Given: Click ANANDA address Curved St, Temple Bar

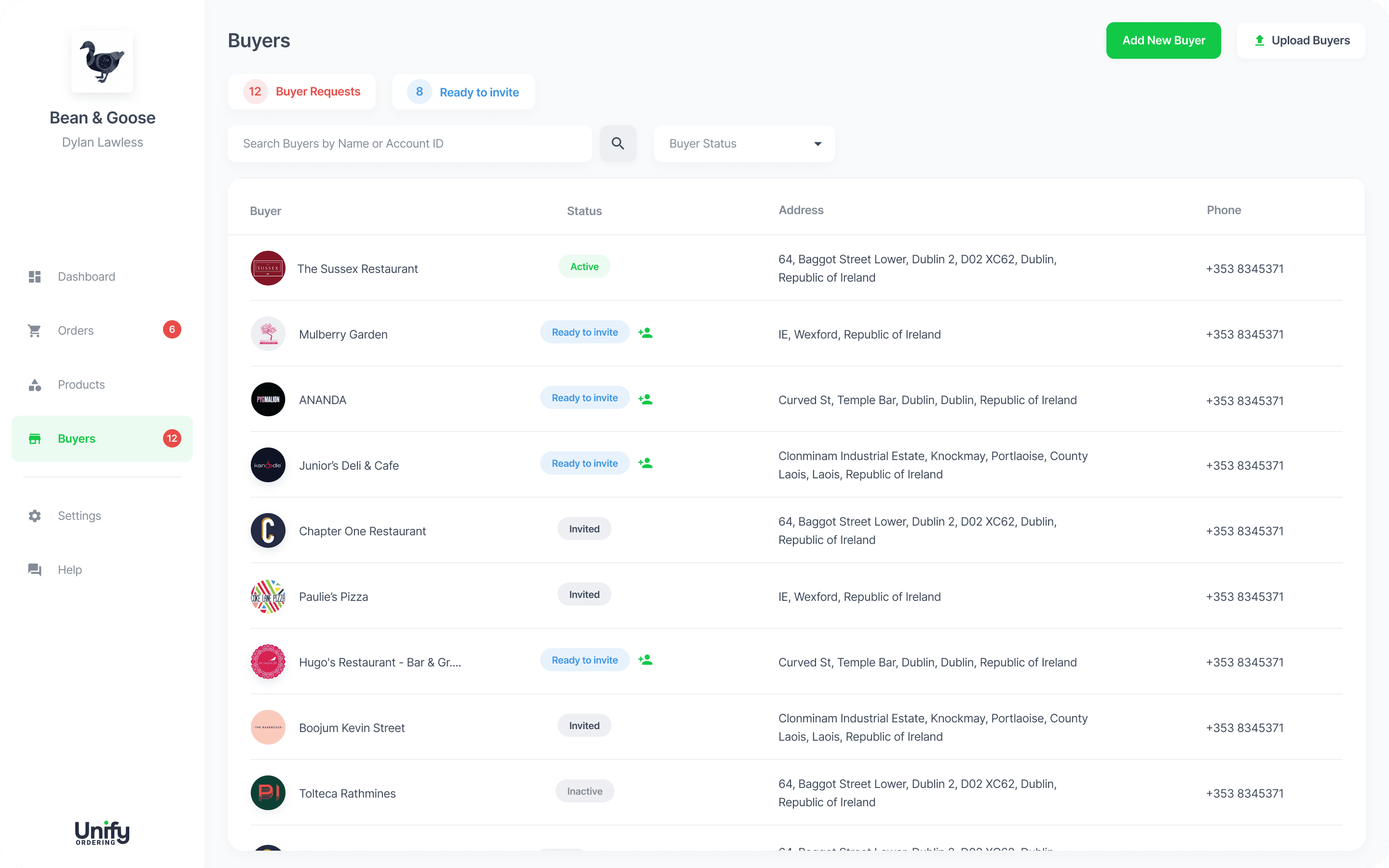Looking at the screenshot, I should coord(927,400).
